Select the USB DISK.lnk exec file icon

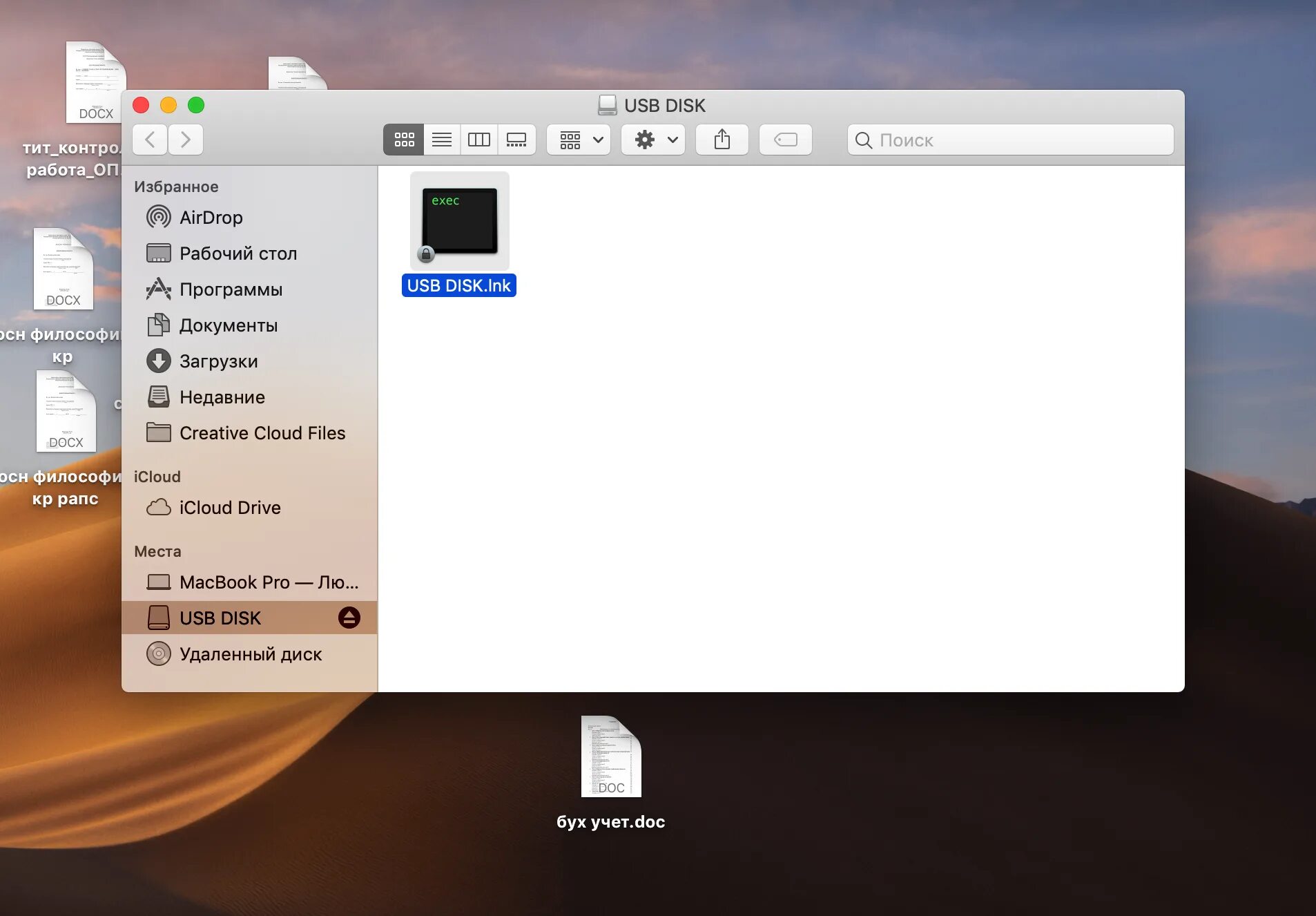460,221
